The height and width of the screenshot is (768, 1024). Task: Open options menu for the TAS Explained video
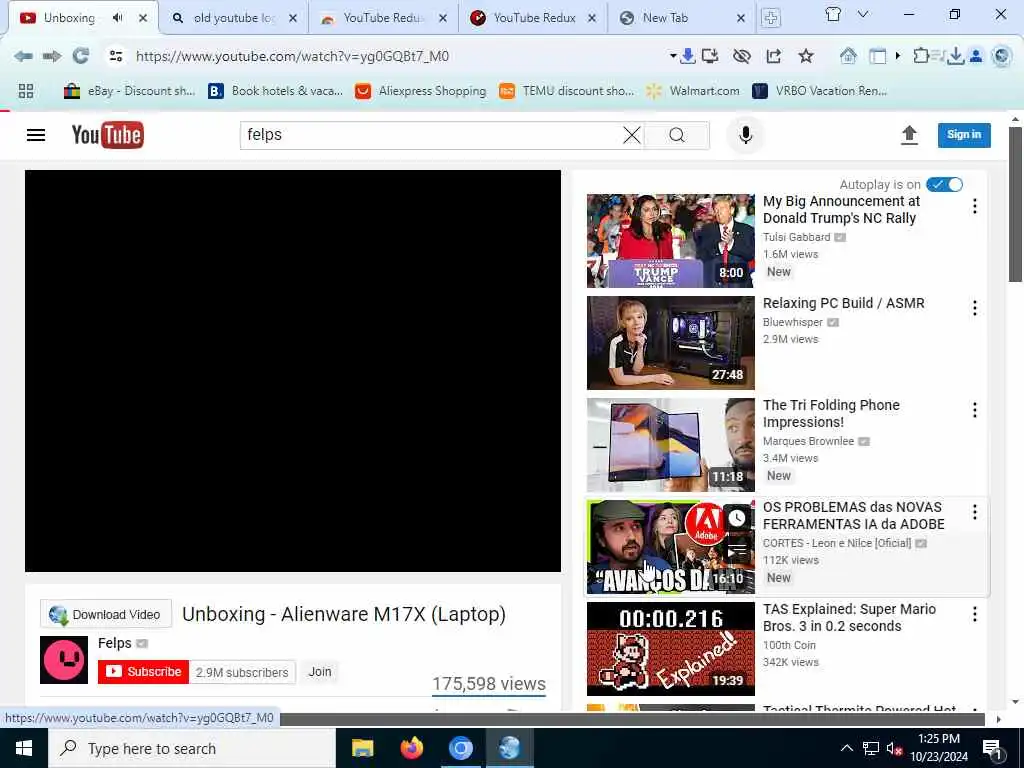(x=974, y=614)
